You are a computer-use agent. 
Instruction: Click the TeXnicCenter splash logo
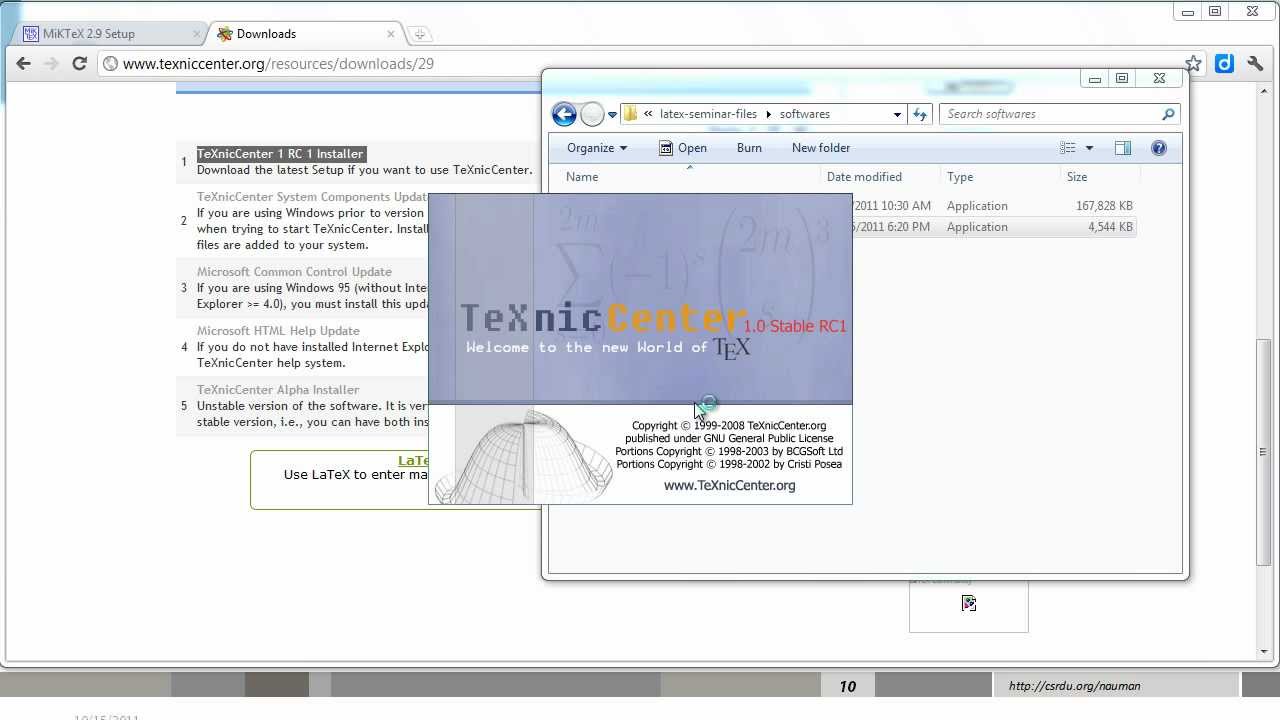[603, 319]
